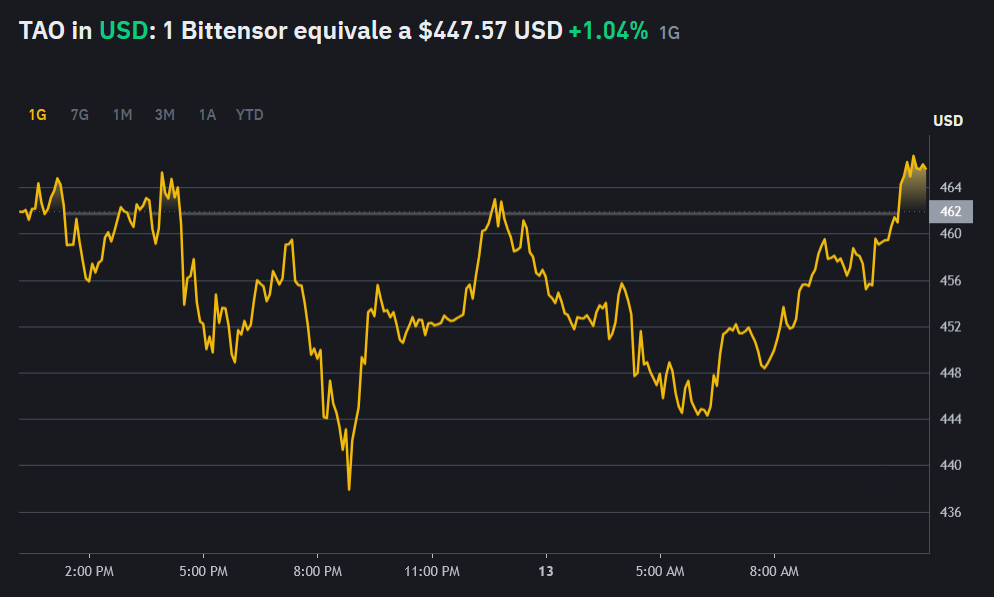Click the 444 y-axis label
Viewport: 994px width, 597px height.
pos(950,419)
